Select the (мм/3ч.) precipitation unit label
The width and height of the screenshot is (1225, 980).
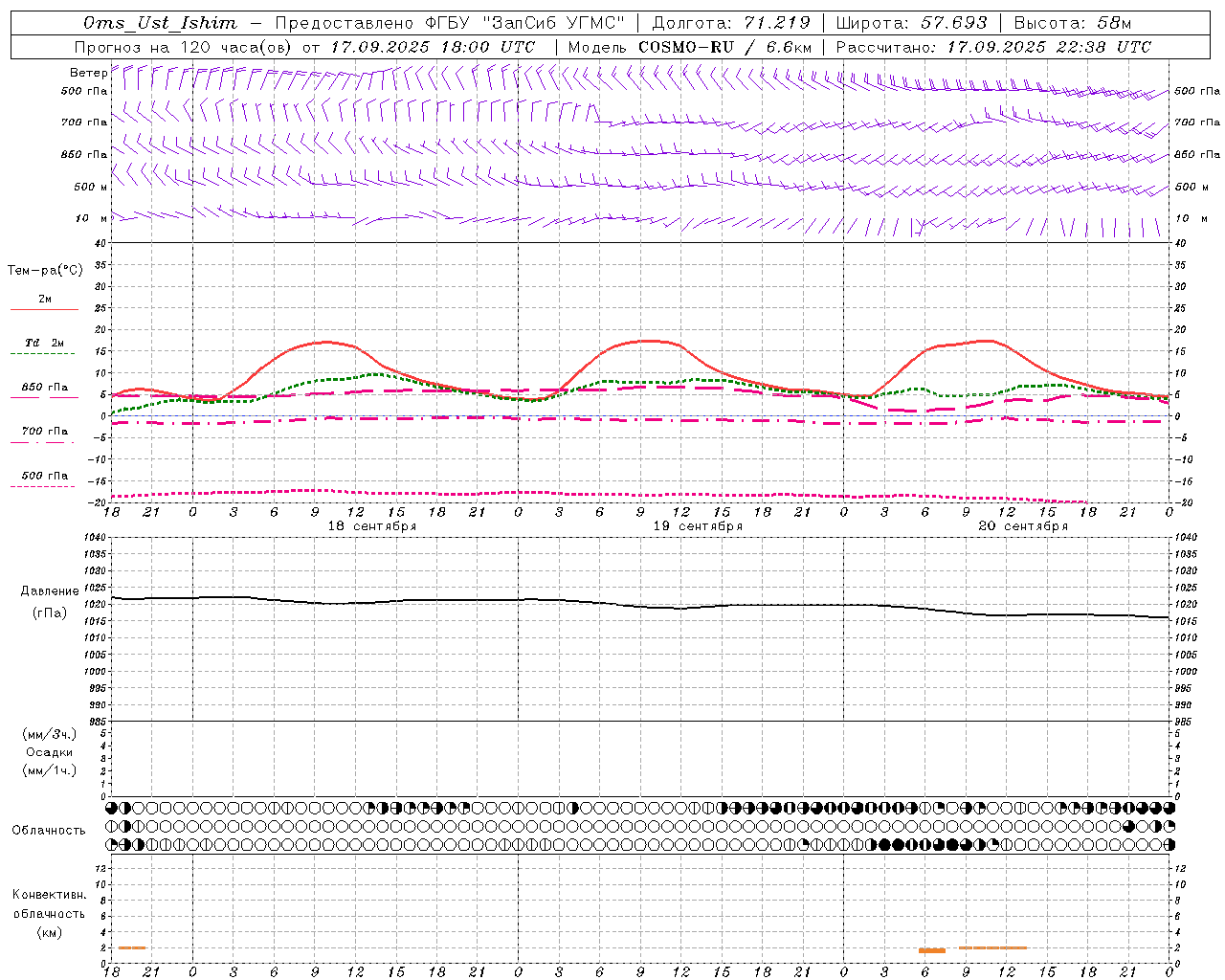[50, 734]
